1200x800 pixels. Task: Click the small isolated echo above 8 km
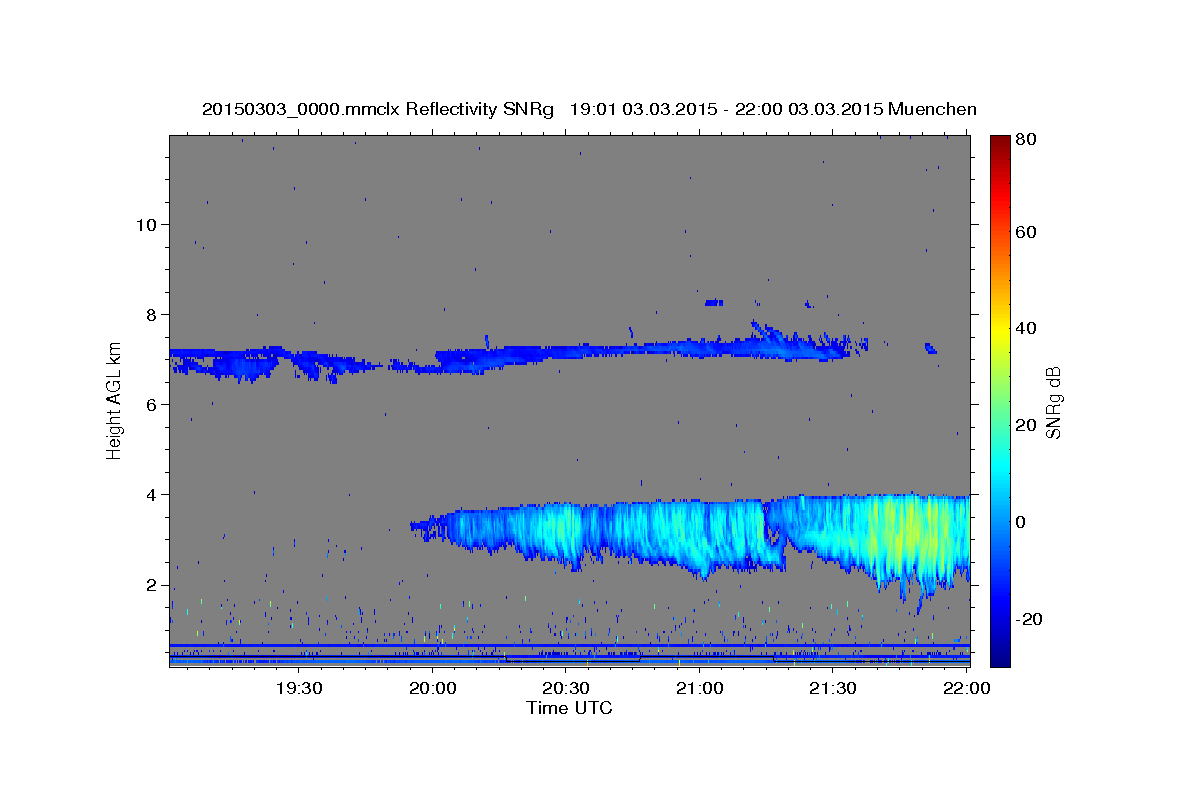click(x=713, y=302)
